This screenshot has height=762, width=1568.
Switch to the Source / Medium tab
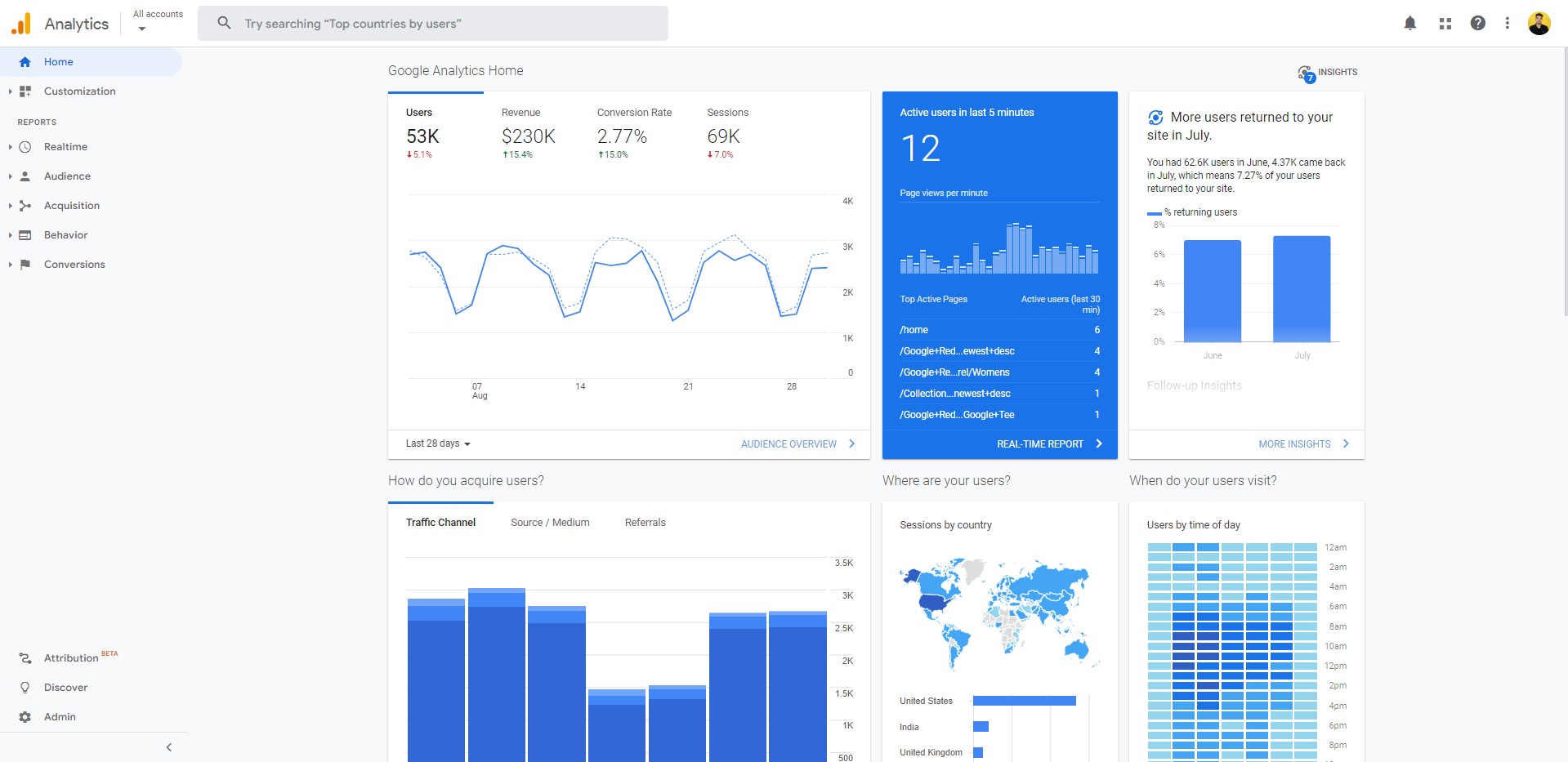tap(550, 523)
